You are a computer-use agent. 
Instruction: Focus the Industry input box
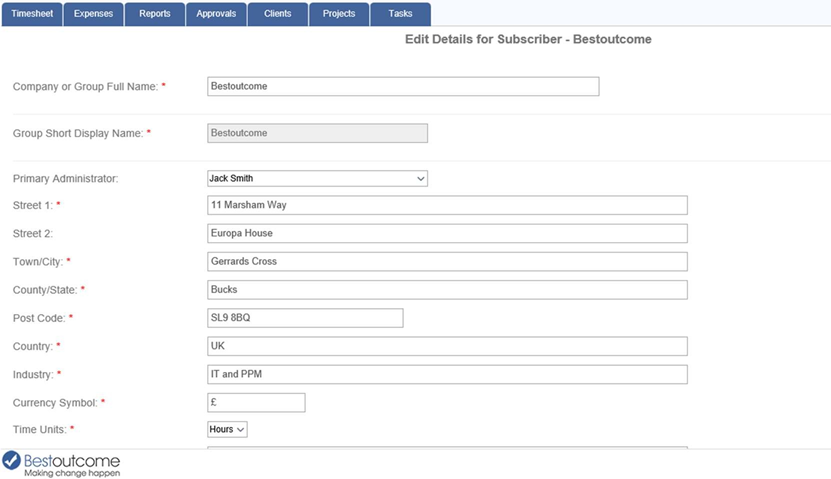(x=447, y=374)
